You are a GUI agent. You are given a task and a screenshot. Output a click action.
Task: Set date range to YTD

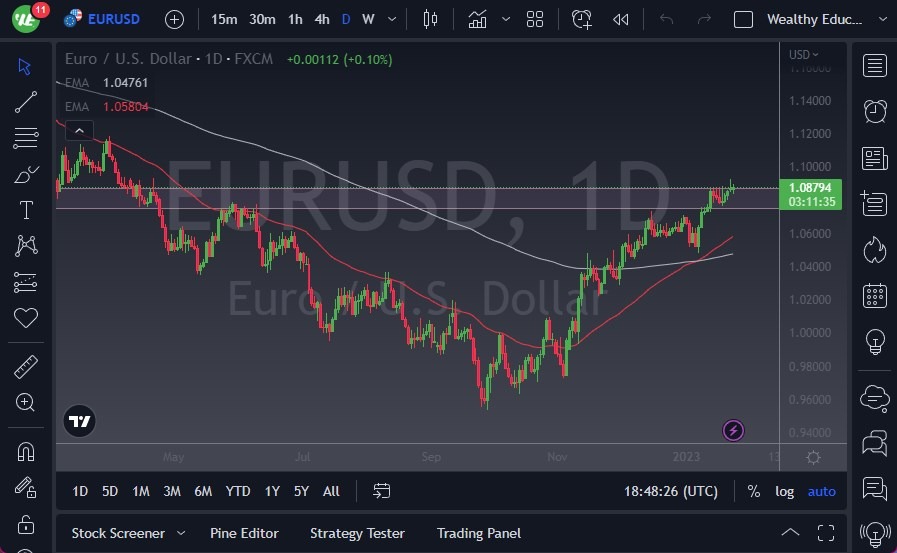point(237,491)
